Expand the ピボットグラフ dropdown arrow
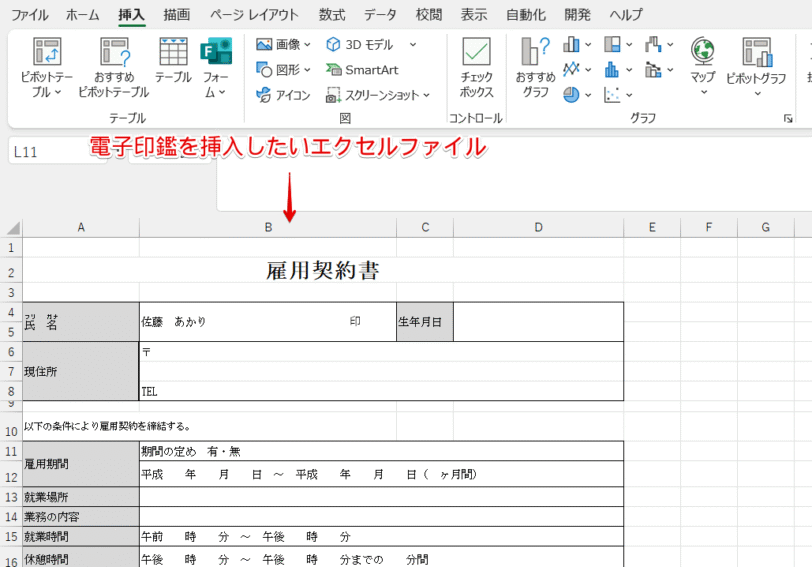This screenshot has height=567, width=812. (x=758, y=93)
